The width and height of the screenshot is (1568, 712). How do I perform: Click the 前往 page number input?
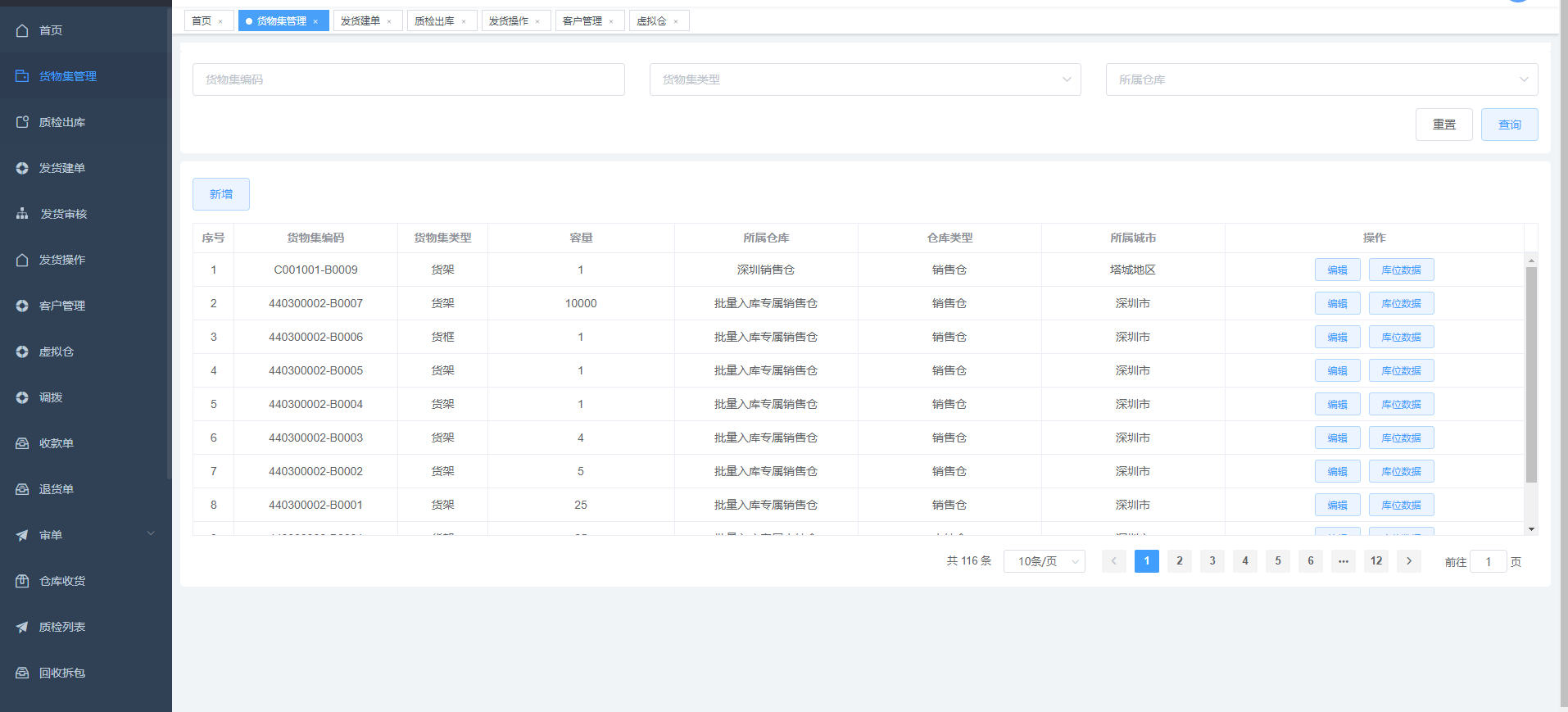coord(1489,561)
